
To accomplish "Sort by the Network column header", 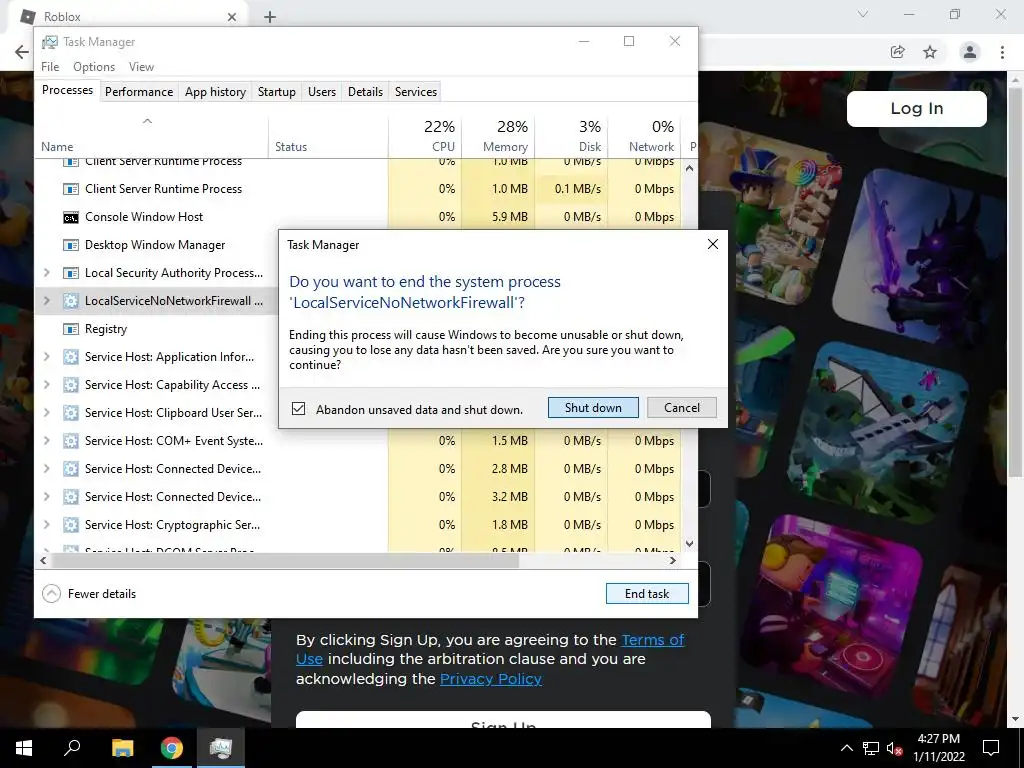I will (x=645, y=136).
